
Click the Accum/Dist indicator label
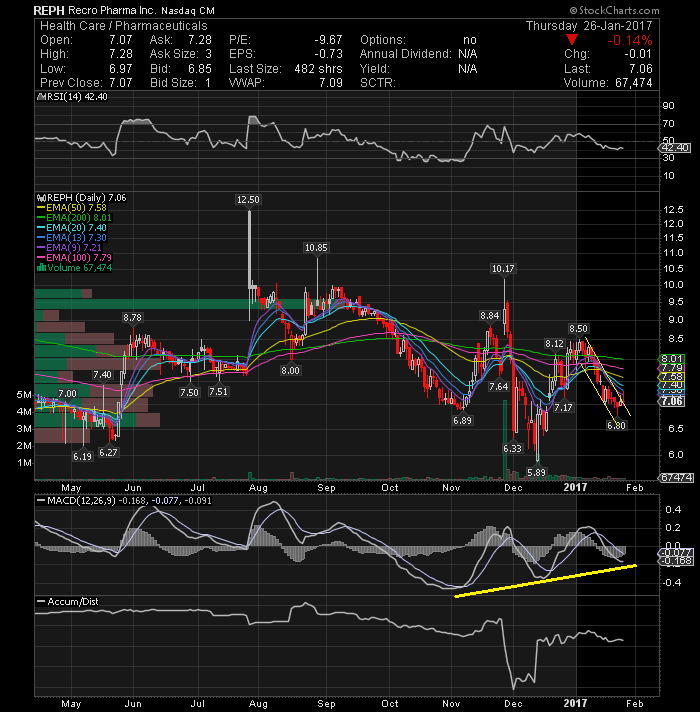click(x=73, y=602)
